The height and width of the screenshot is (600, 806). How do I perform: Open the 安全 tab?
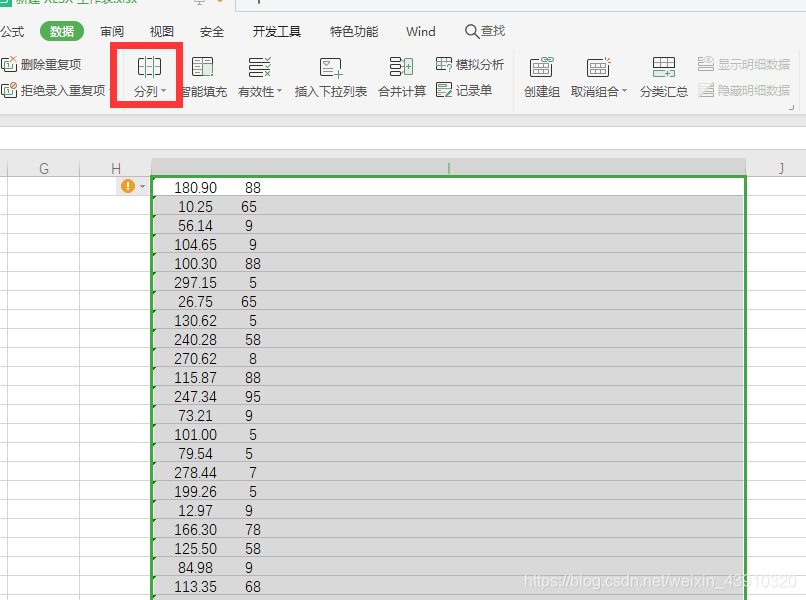click(x=212, y=31)
